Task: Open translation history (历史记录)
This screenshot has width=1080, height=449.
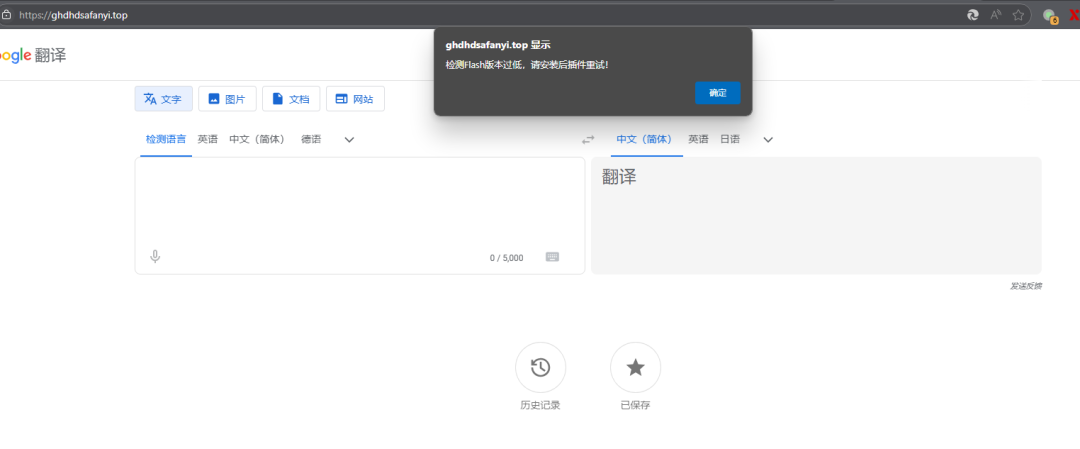Action: tap(540, 367)
